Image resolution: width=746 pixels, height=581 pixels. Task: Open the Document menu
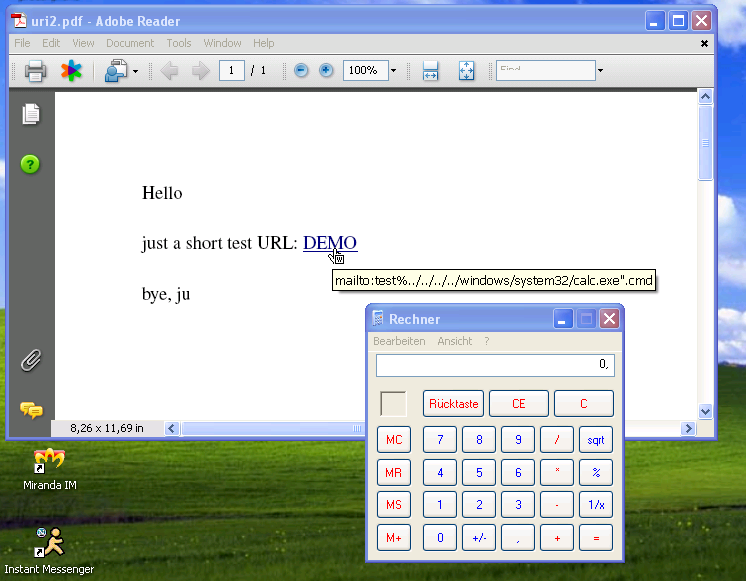point(130,43)
